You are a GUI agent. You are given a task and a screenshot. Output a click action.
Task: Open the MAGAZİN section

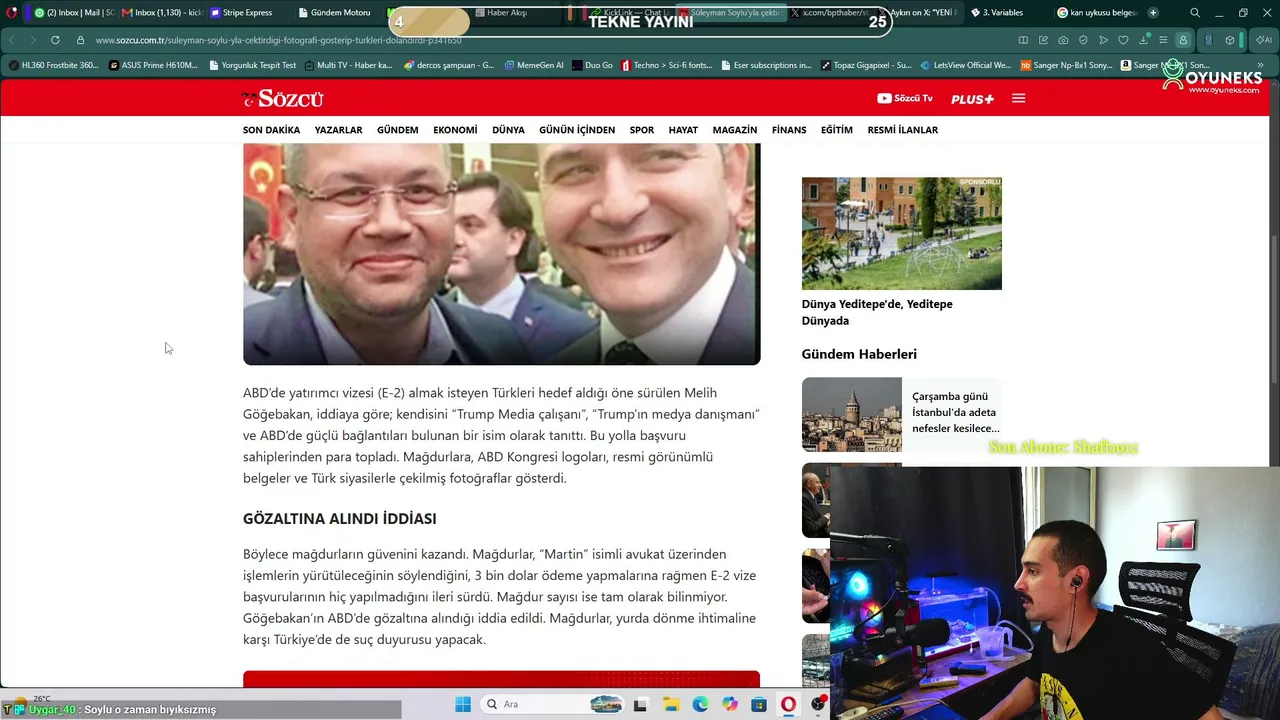[x=735, y=130]
